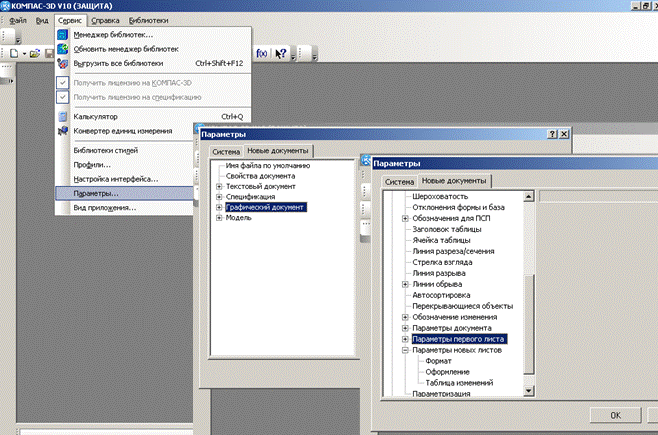Viewport: 658px width, 435px height.
Task: Expand Обозначение изменения node
Action: point(405,317)
